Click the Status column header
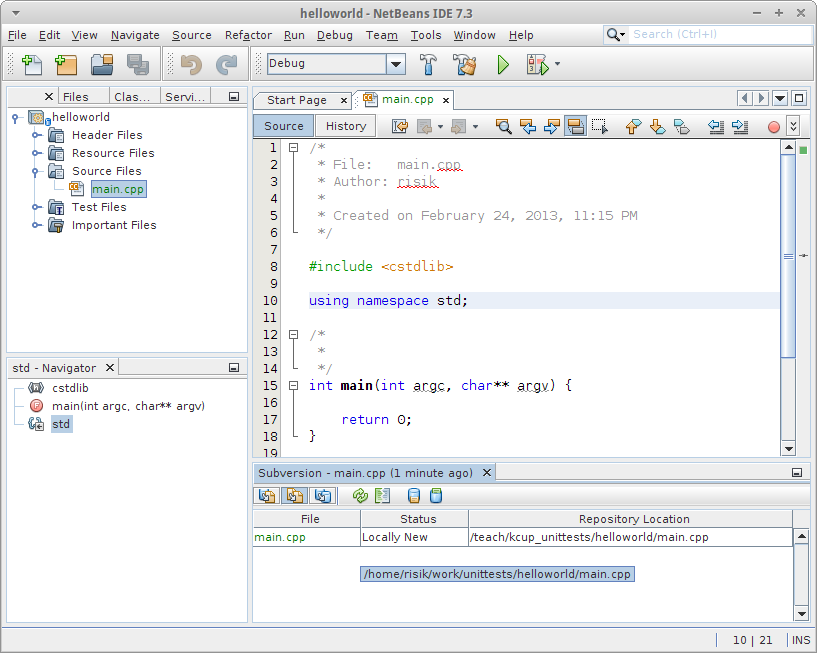 pyautogui.click(x=417, y=519)
